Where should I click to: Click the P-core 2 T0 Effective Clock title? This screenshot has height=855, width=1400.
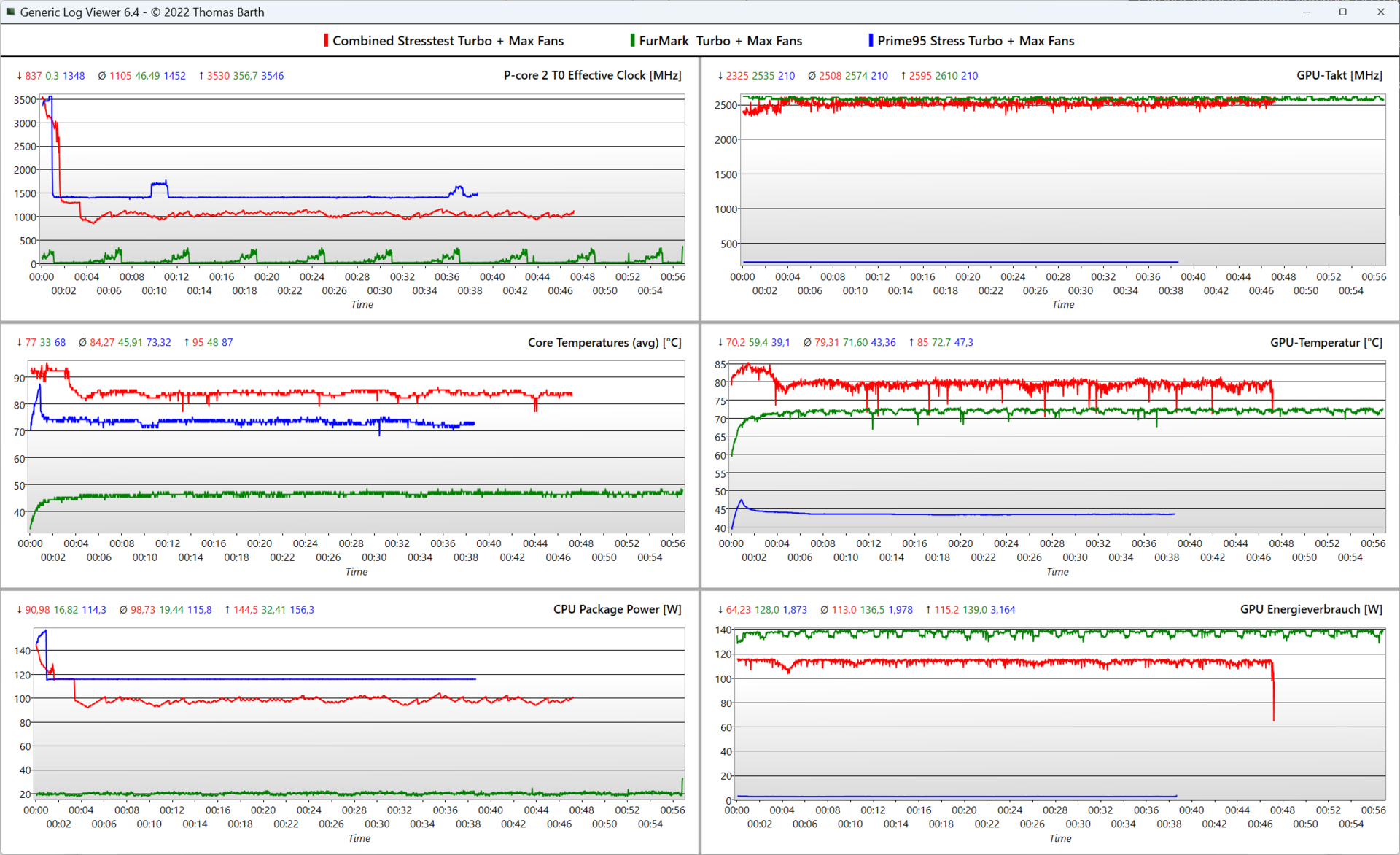coord(592,75)
